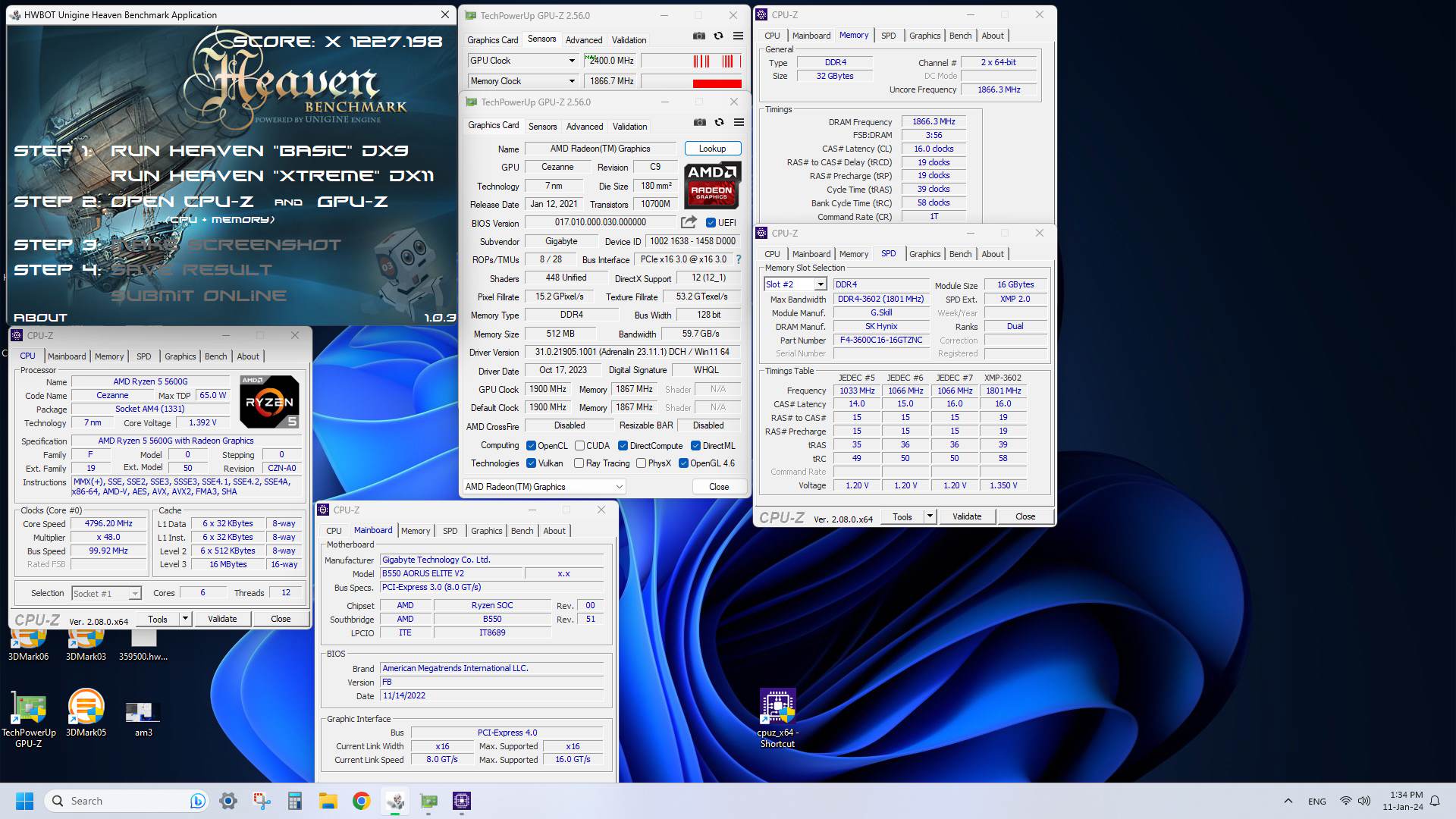
Task: Open Validation tab in GPU-Z Sensors window
Action: 629,40
